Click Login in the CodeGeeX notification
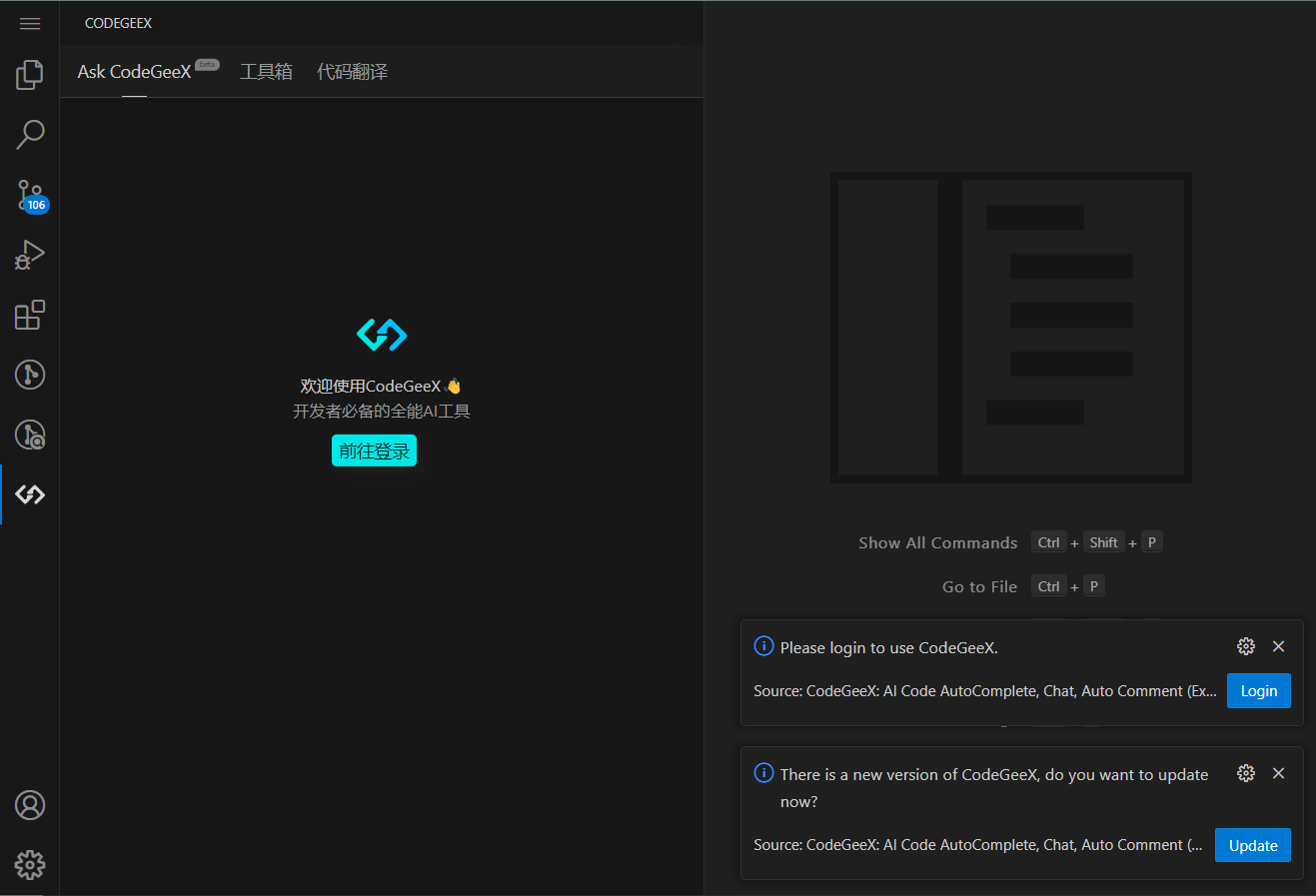Viewport: 1316px width, 896px height. click(x=1259, y=691)
